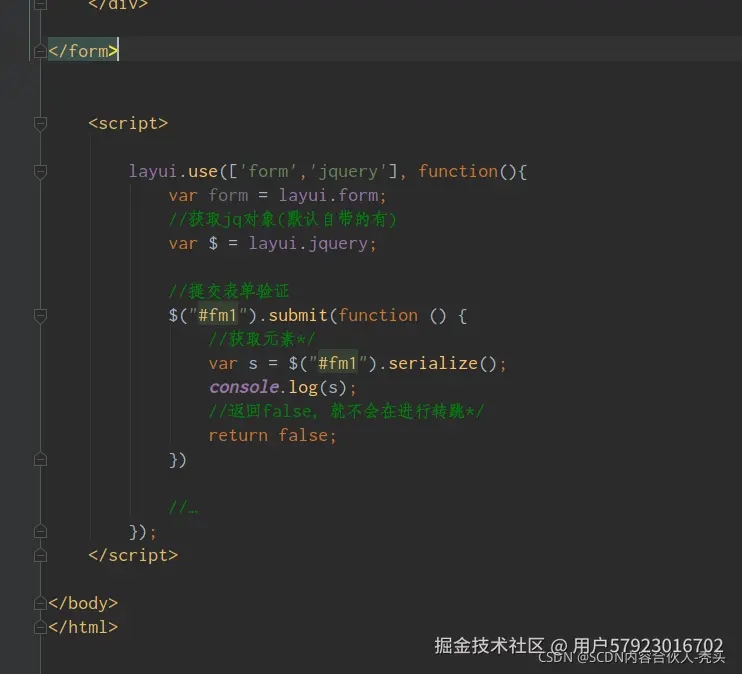
Task: Click the 'return false;' statement
Action: [x=273, y=435]
